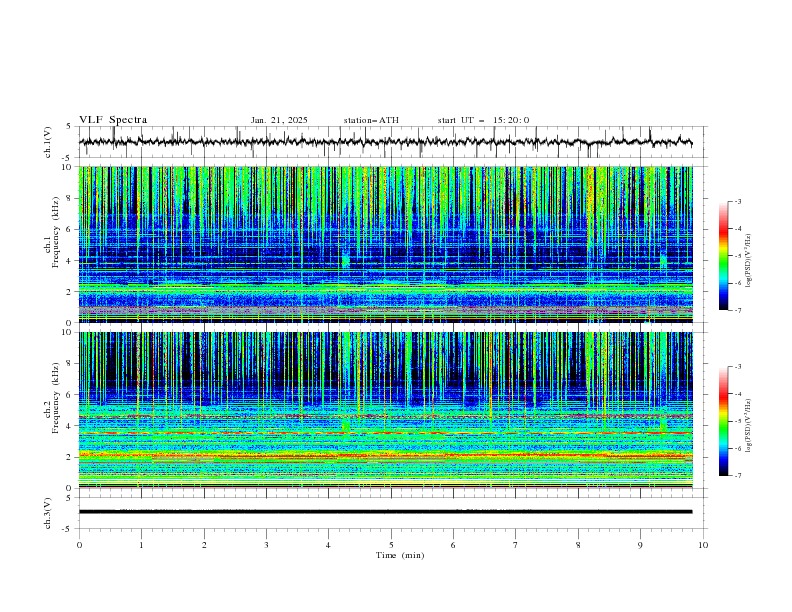Click the "ch.3(V)" waveform axis label

click(48, 513)
